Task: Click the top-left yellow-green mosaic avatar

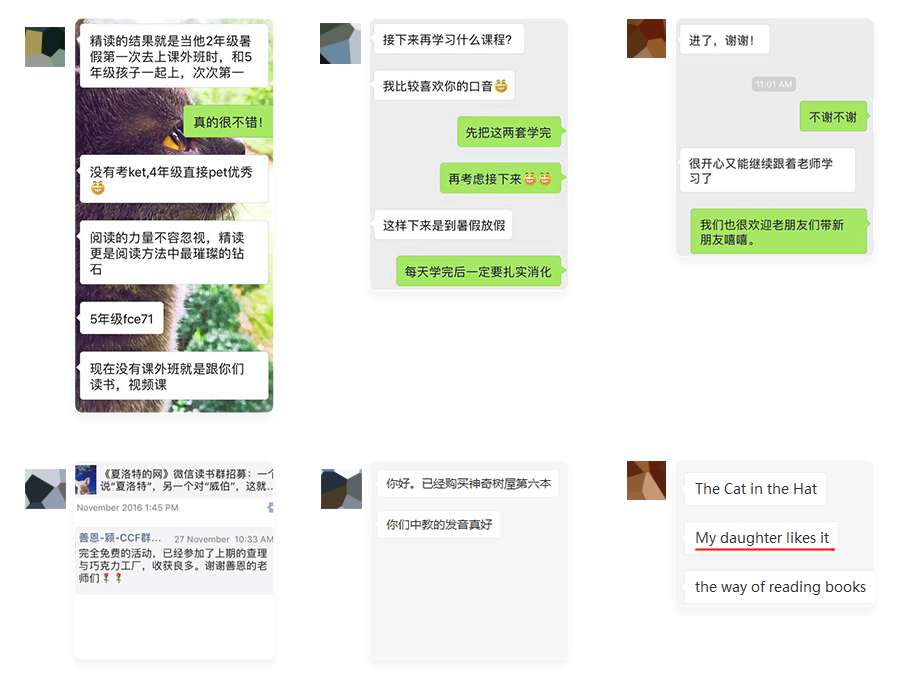Action: pyautogui.click(x=45, y=47)
